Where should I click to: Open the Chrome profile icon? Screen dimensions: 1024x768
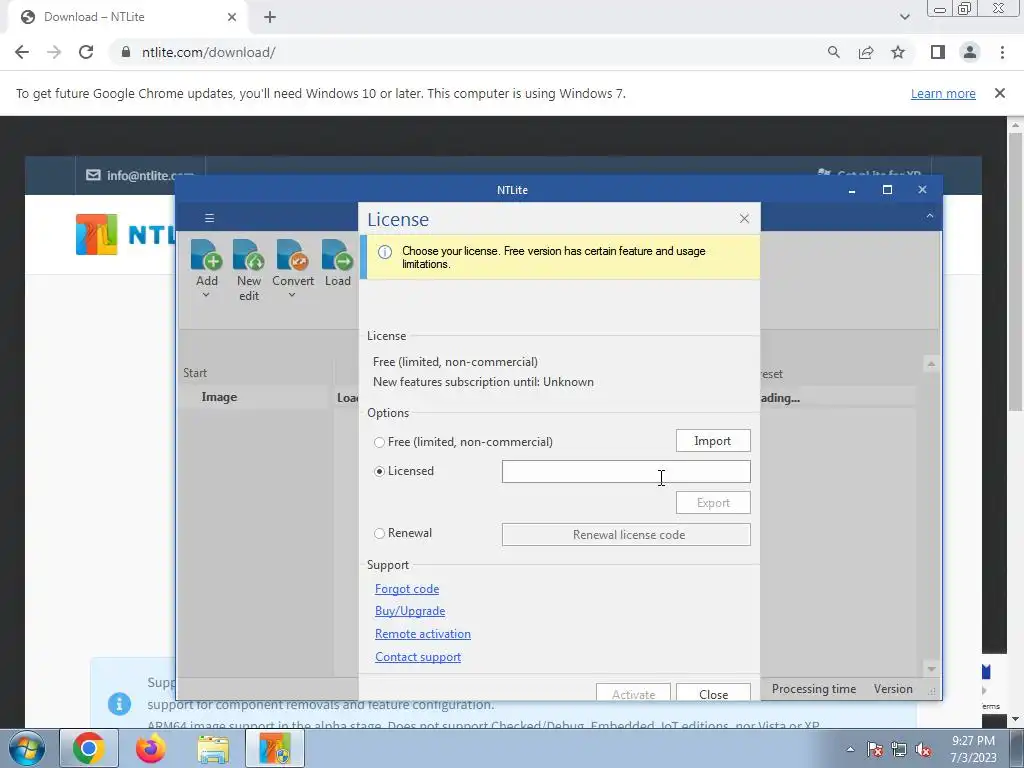(970, 52)
